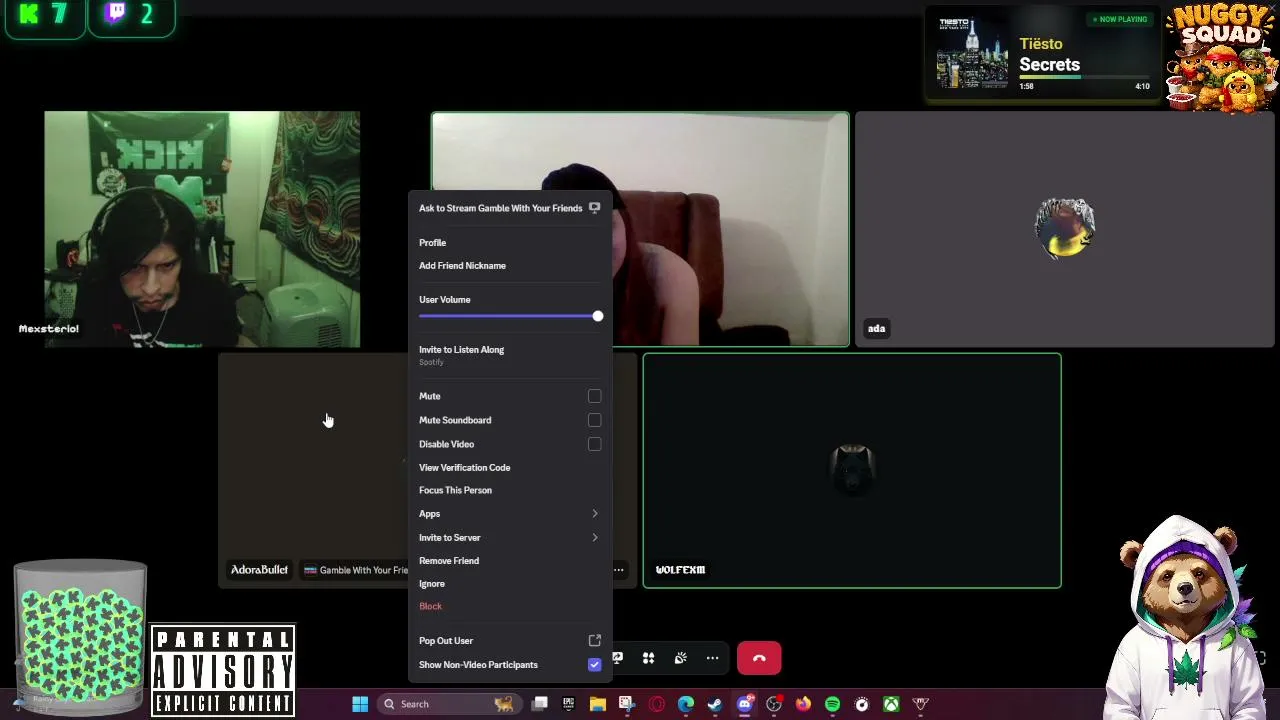Open File Explorer from the taskbar
Screen dimensions: 1280x720
597,704
